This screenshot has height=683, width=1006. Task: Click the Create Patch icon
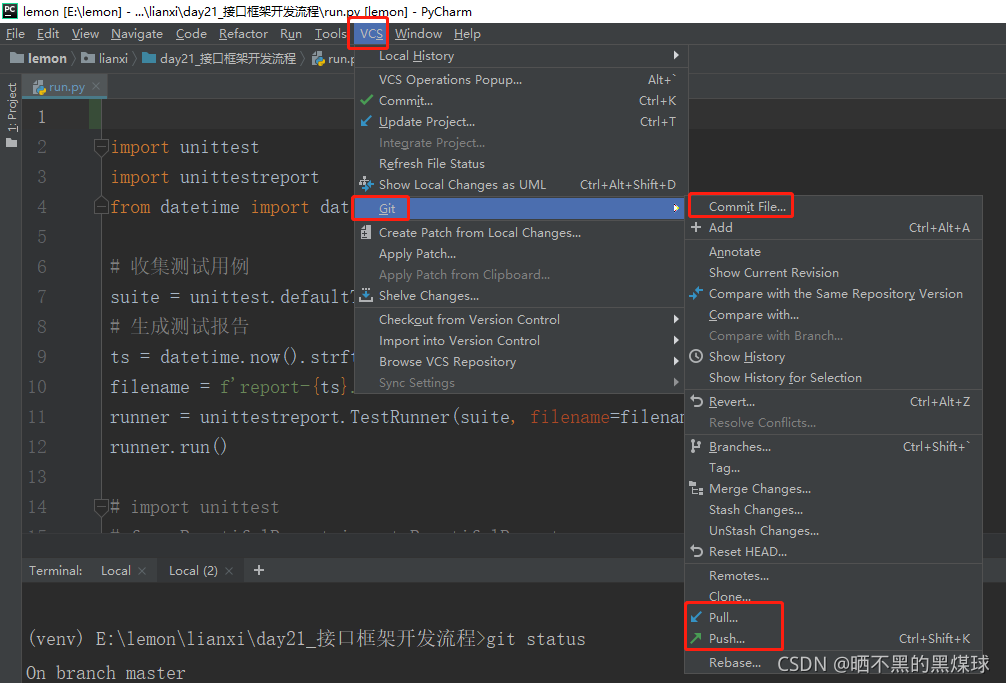click(x=366, y=233)
